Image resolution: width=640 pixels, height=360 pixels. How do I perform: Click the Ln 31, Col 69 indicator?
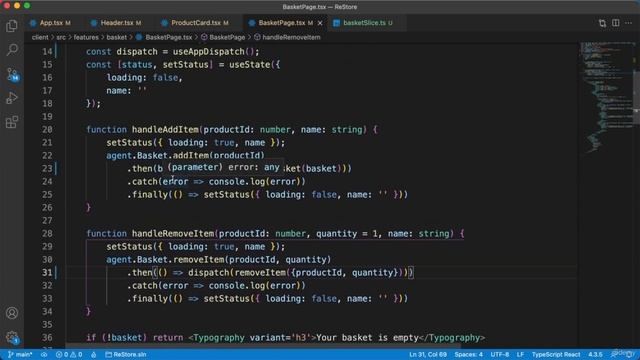[x=428, y=354]
